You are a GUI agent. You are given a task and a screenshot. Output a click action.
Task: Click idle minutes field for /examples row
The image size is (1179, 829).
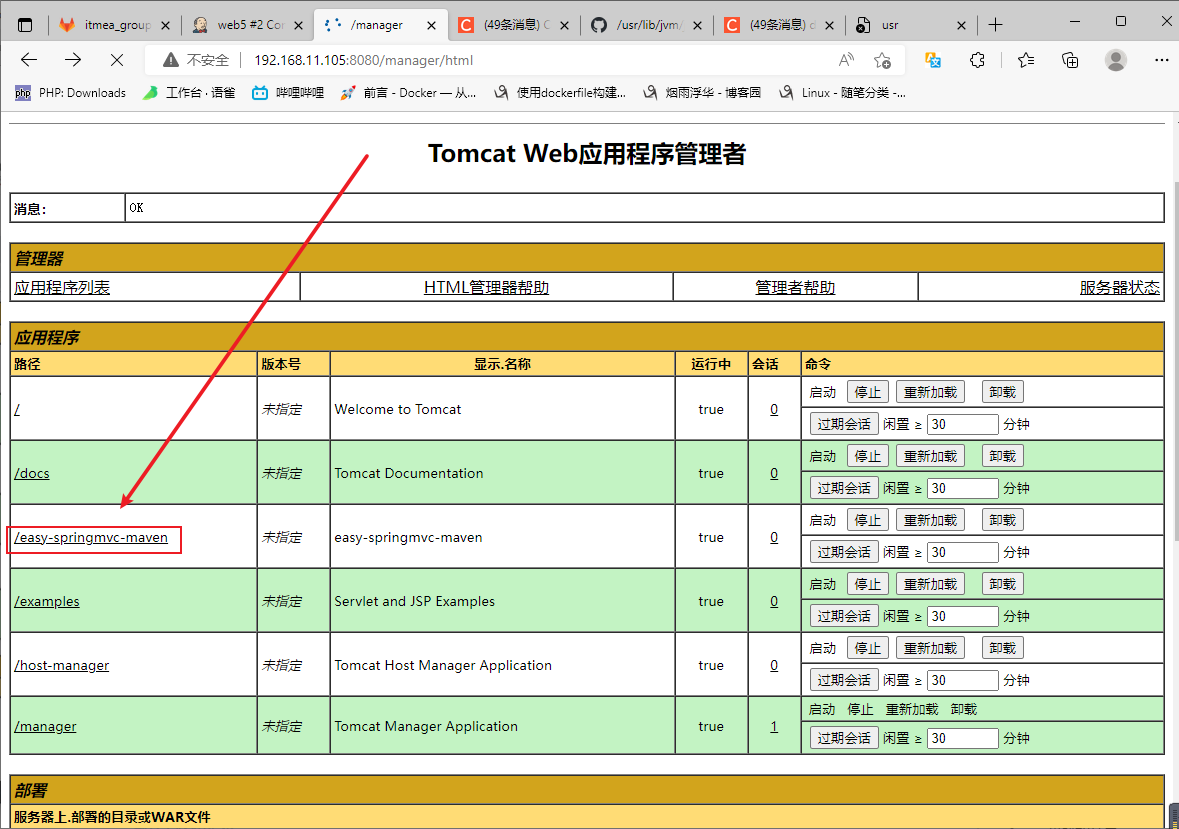point(962,616)
